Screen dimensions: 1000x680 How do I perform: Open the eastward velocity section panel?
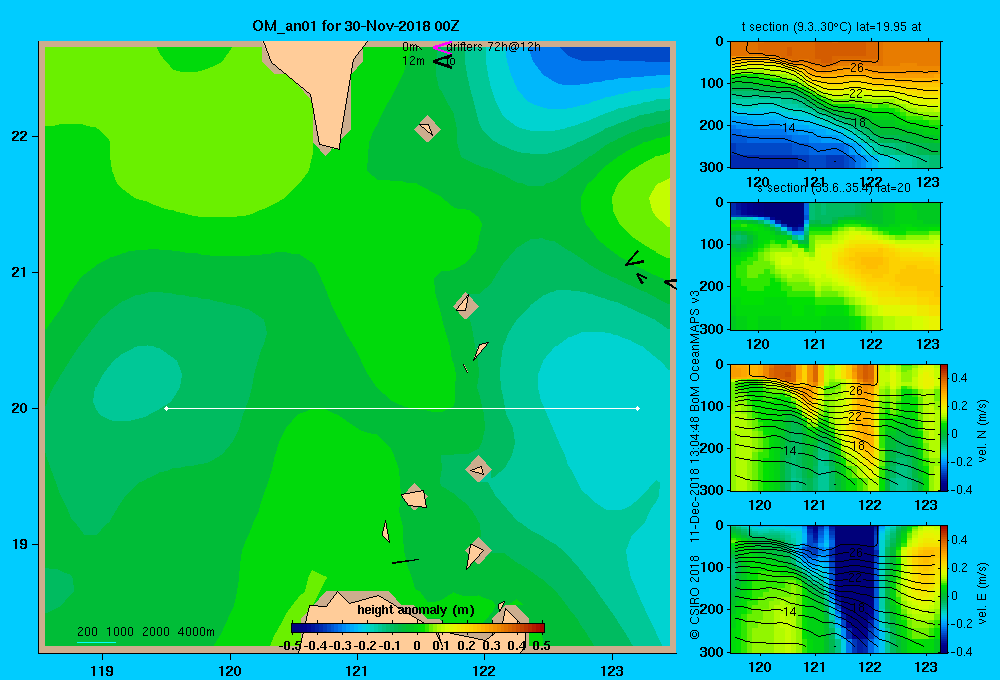(x=835, y=589)
